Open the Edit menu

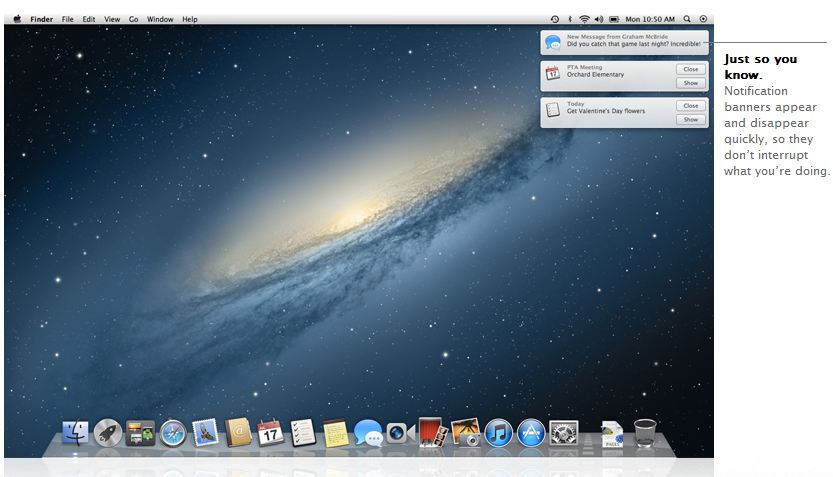coord(89,19)
